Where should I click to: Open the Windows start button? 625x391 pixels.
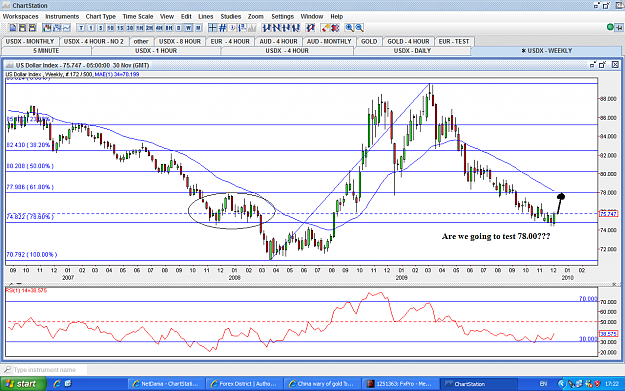coord(24,384)
